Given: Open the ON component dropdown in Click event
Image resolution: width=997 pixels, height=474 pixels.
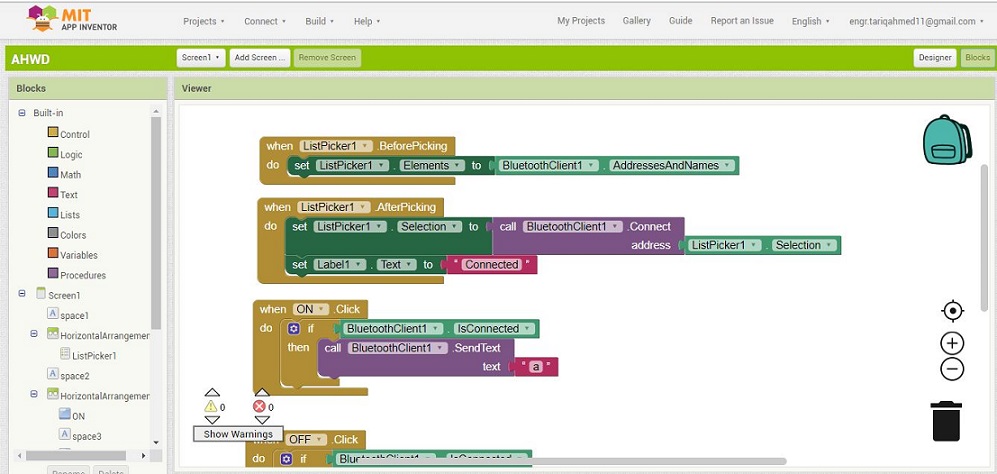Looking at the screenshot, I should (x=310, y=309).
